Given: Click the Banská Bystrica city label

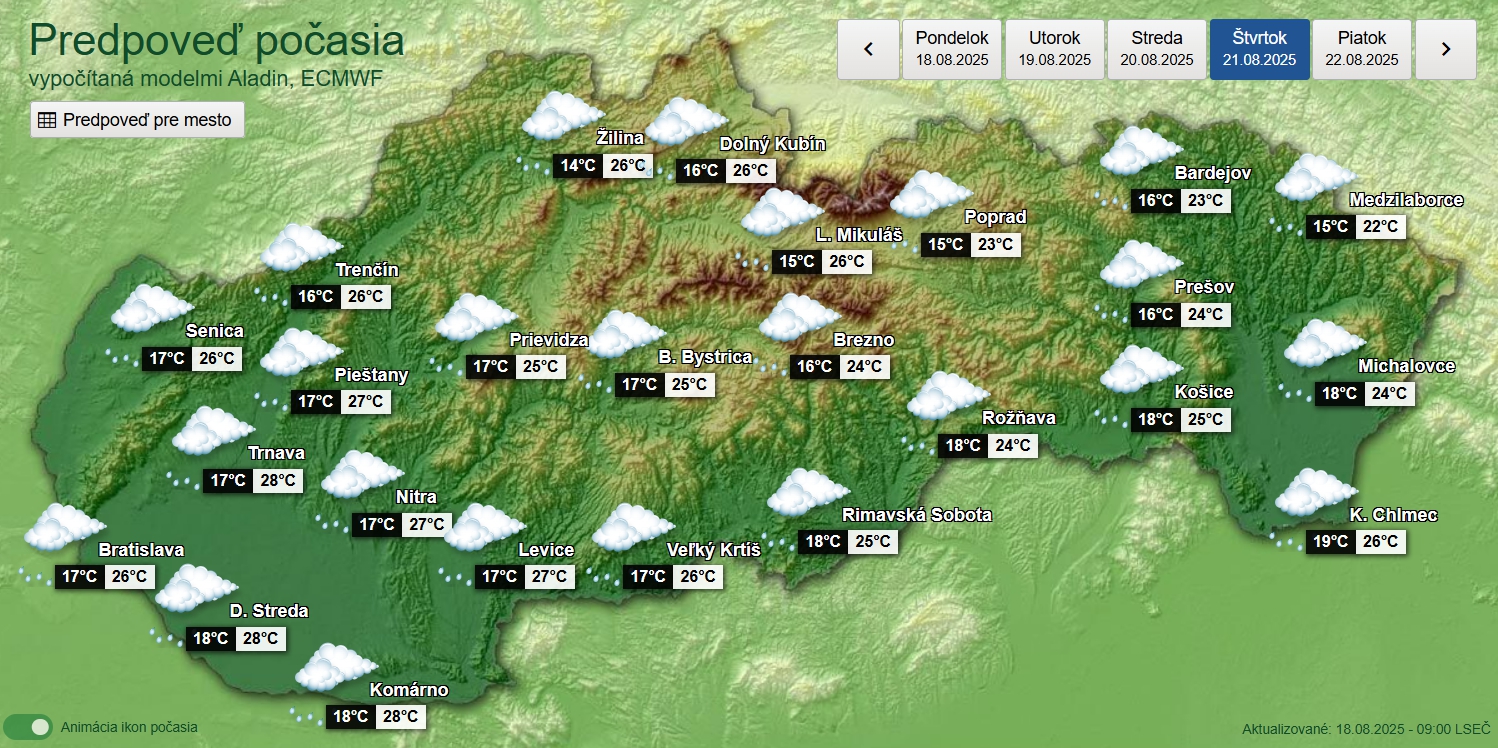Looking at the screenshot, I should click(x=704, y=357).
